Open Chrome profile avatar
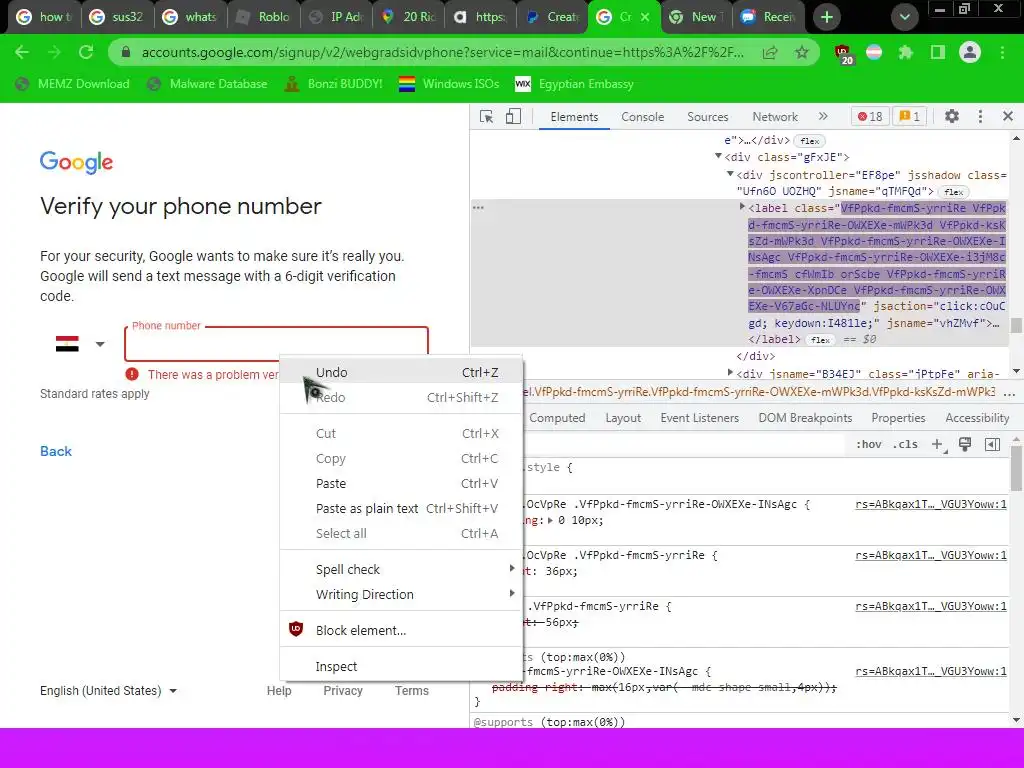Image resolution: width=1024 pixels, height=768 pixels. point(970,52)
